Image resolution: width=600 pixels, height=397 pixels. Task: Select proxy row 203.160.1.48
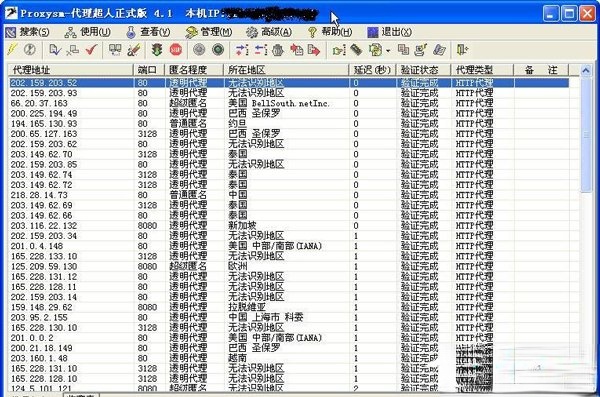289,358
